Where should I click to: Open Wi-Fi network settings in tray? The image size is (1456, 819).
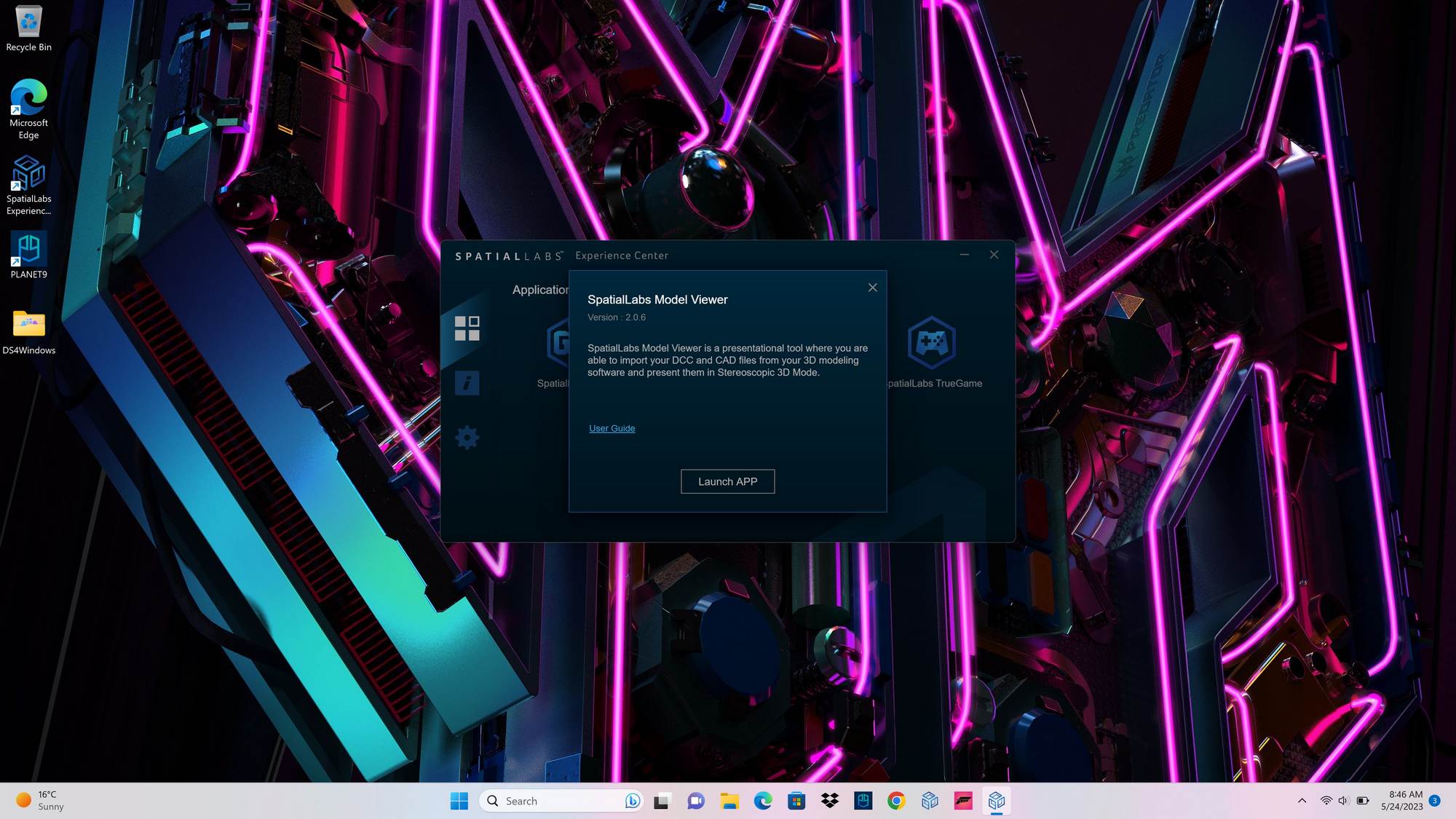1326,801
